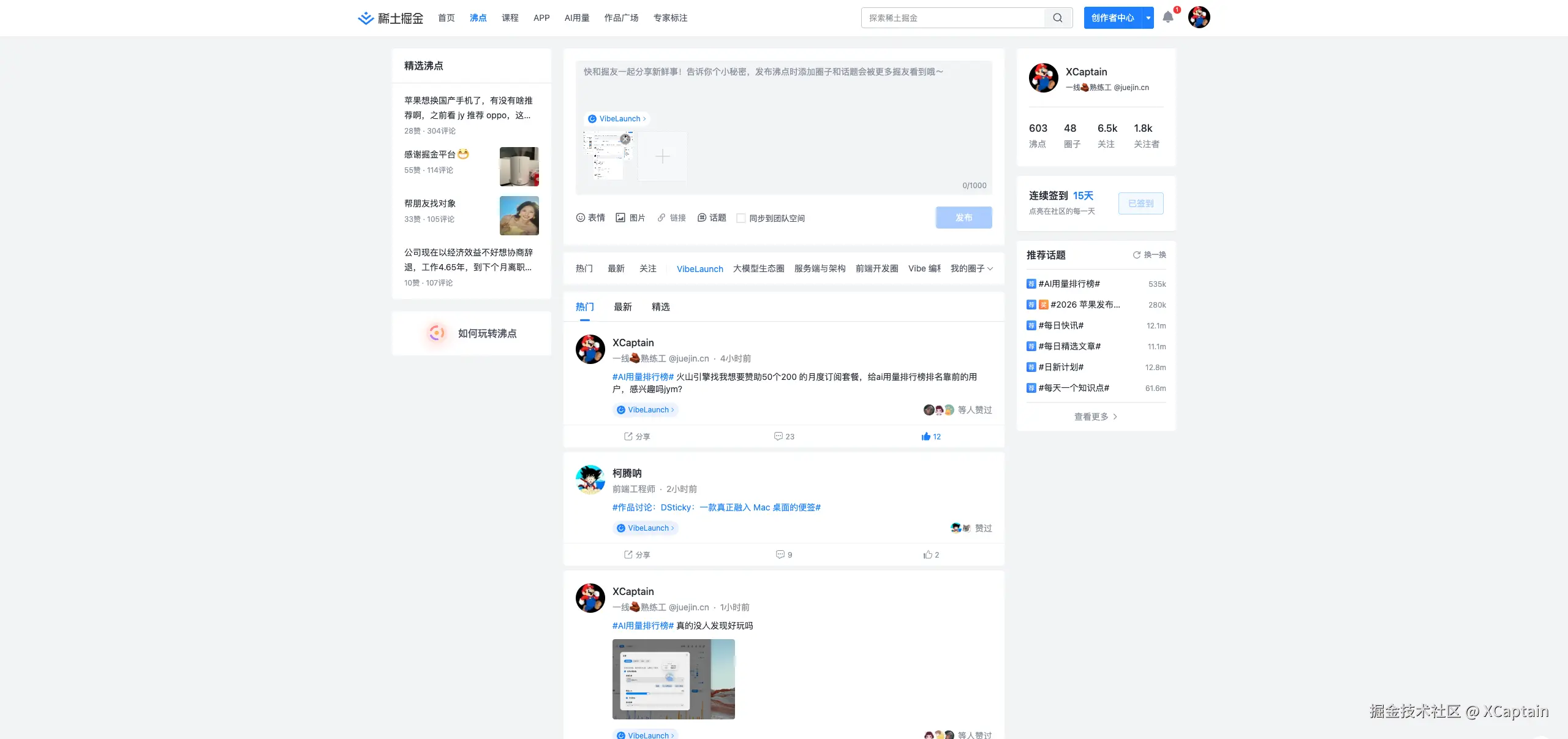Open the #每天一个知识点# topic
The width and height of the screenshot is (1568, 739).
point(1074,388)
